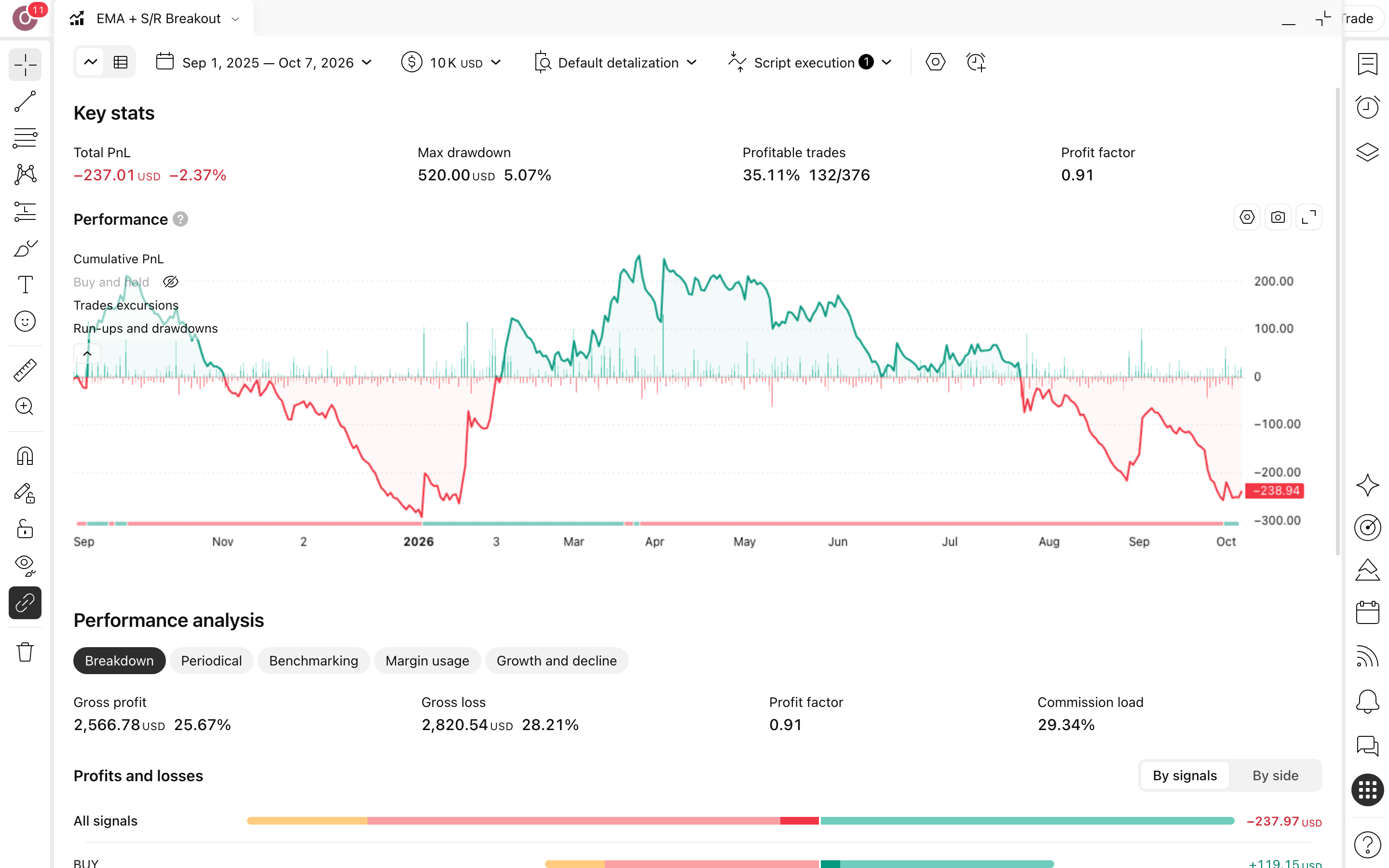
Task: Toggle Buy and hold visibility eye
Action: (170, 282)
